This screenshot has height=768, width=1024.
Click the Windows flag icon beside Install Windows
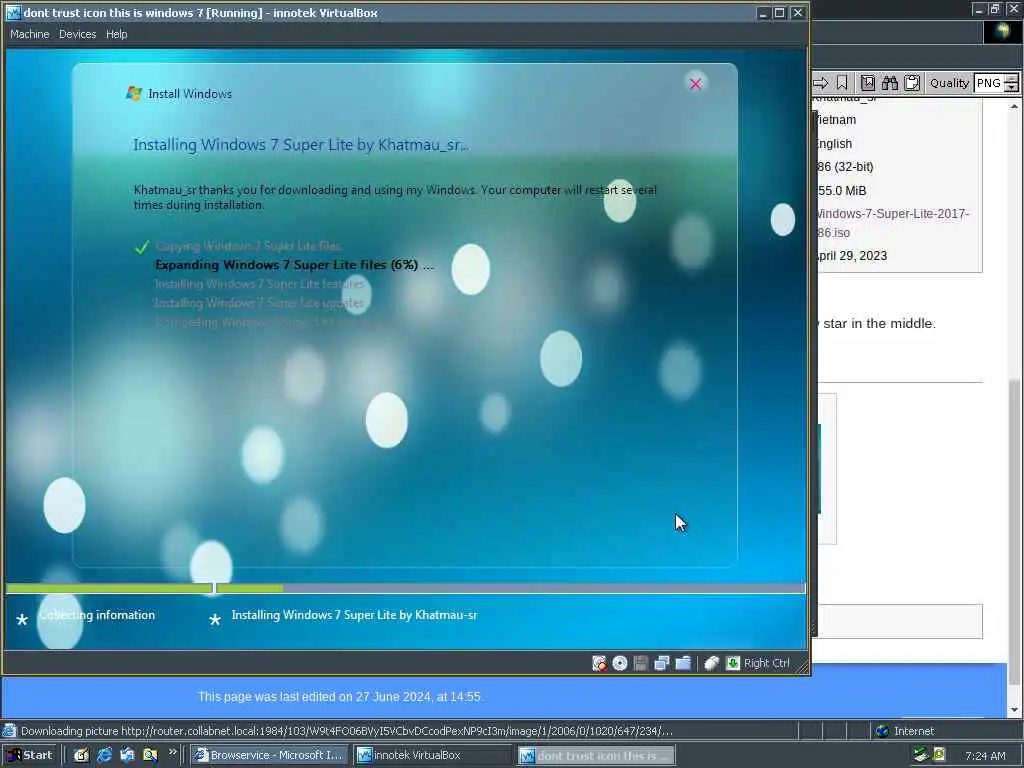134,93
